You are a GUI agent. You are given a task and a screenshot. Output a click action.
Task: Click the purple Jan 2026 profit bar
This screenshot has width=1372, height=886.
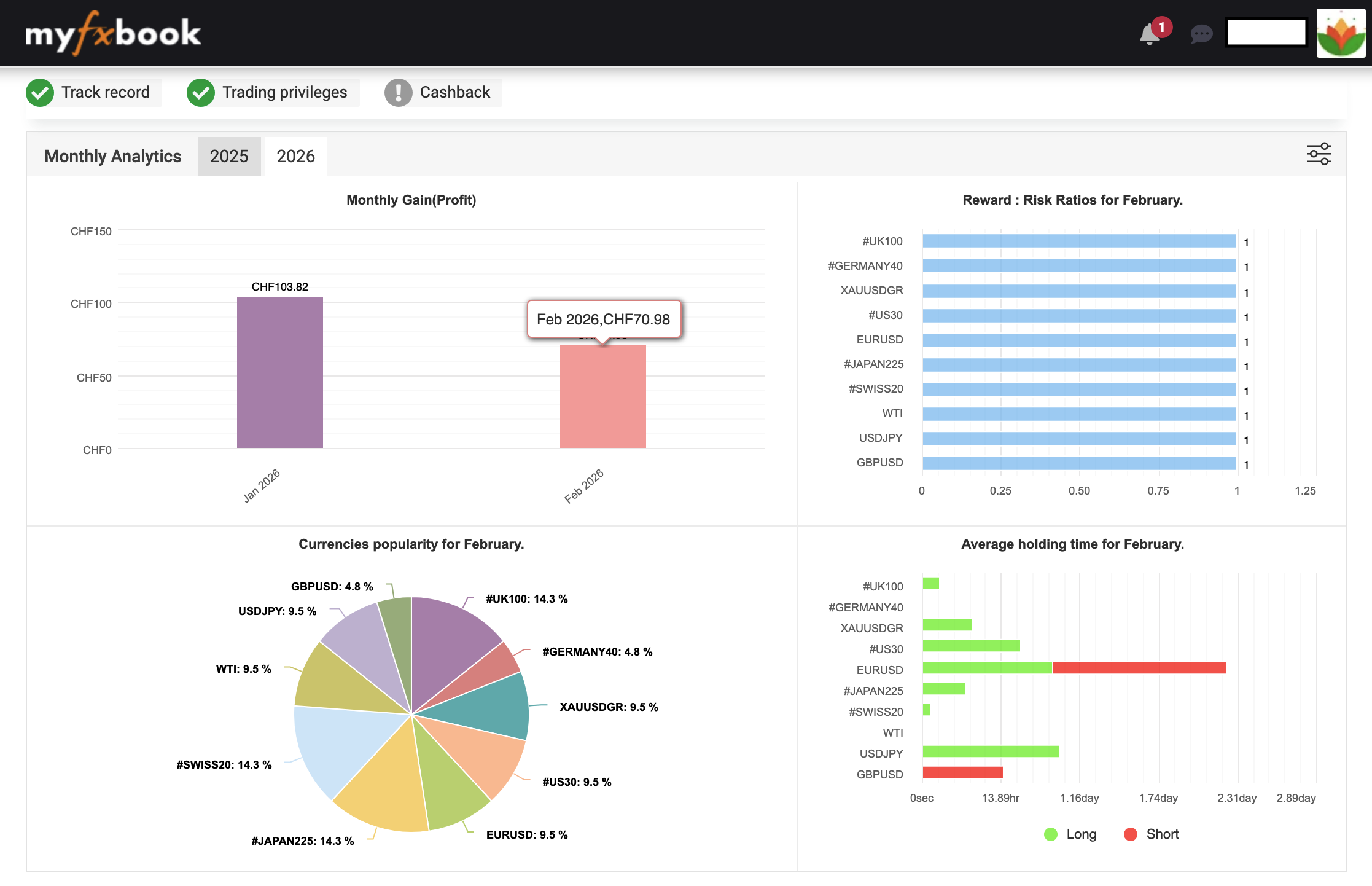tap(279, 372)
